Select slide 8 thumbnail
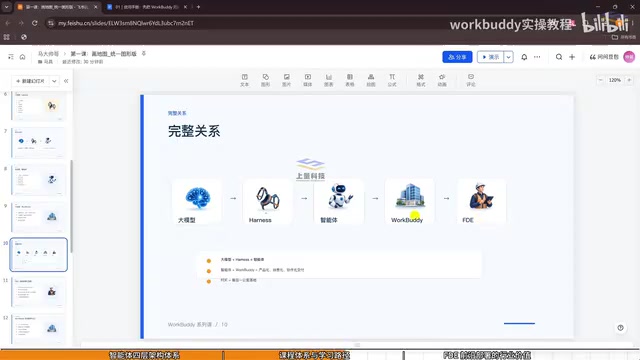640x360 pixels. click(38, 180)
